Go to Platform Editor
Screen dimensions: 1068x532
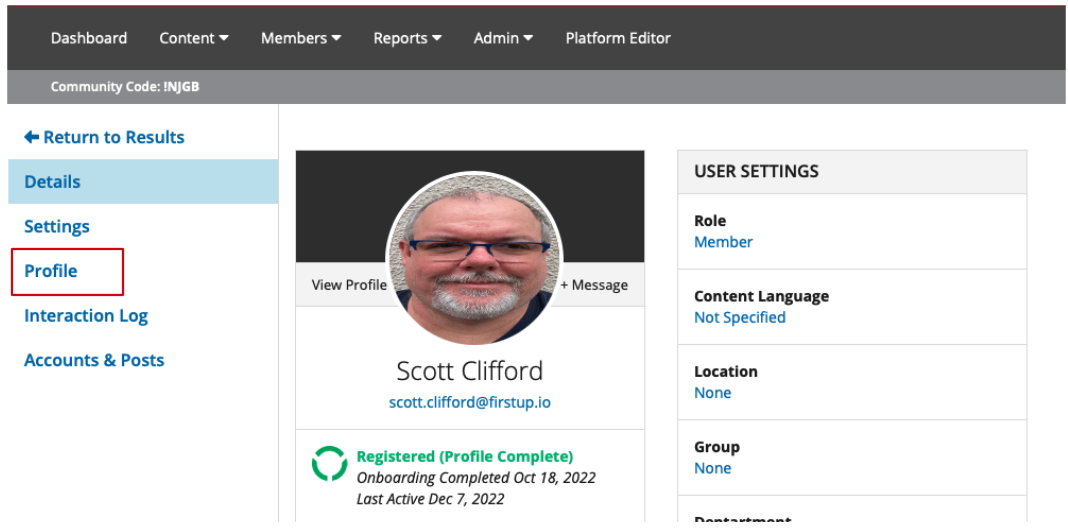[618, 38]
